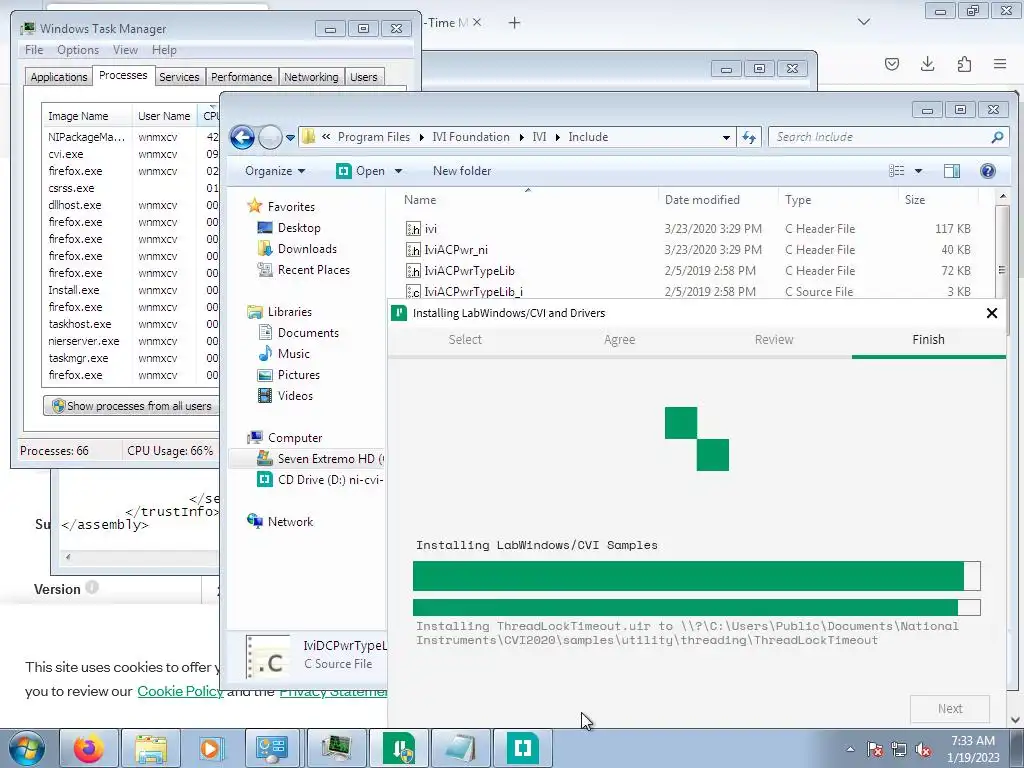Expand the Organize dropdown in Explorer
This screenshot has width=1024, height=768.
pyautogui.click(x=275, y=171)
